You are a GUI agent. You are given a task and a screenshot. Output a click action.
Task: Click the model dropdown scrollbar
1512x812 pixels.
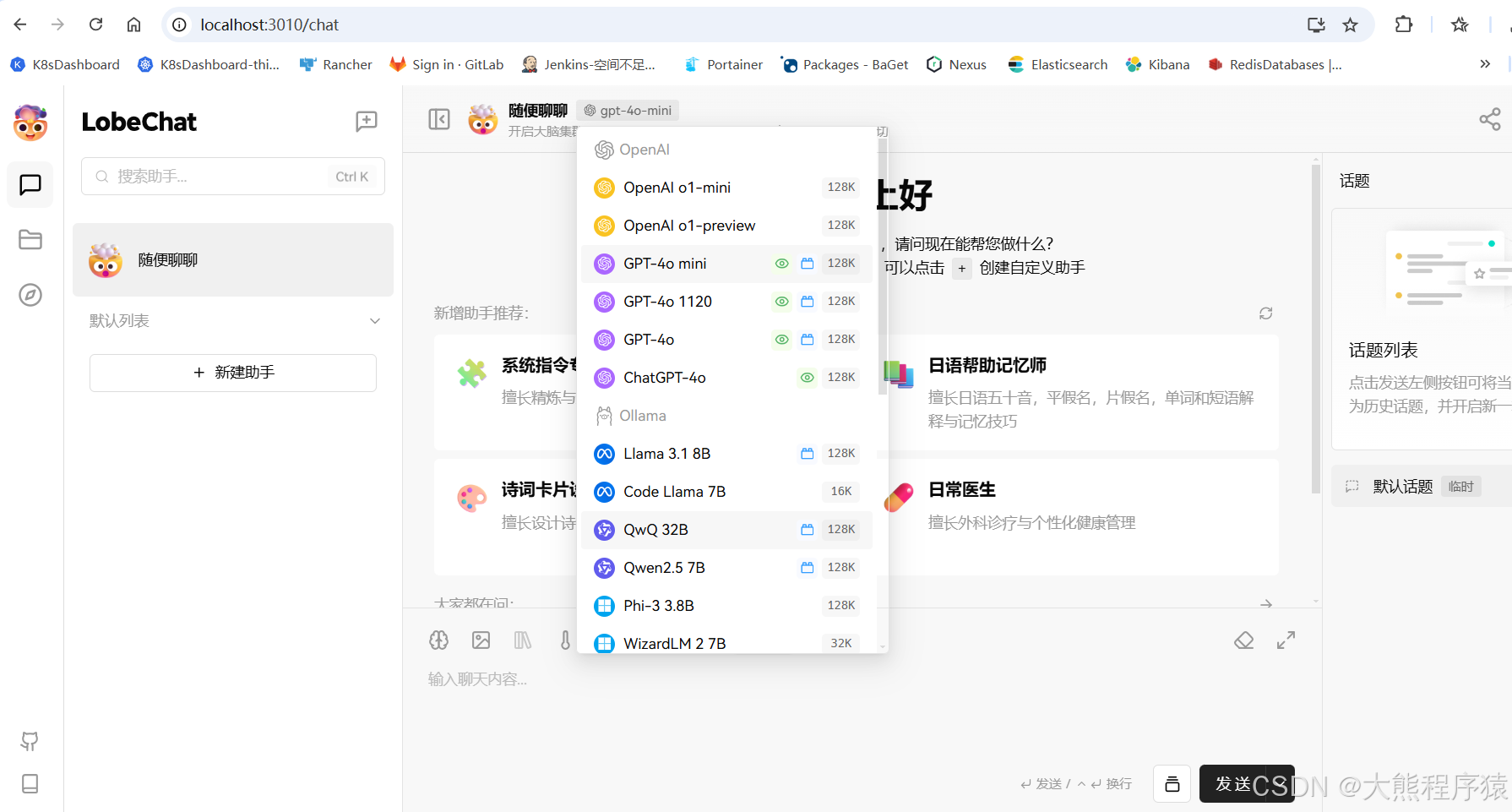click(883, 266)
